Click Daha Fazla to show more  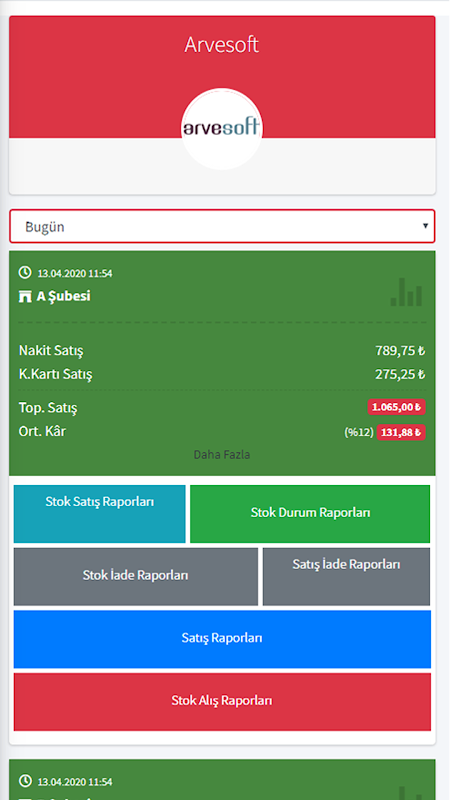222,454
